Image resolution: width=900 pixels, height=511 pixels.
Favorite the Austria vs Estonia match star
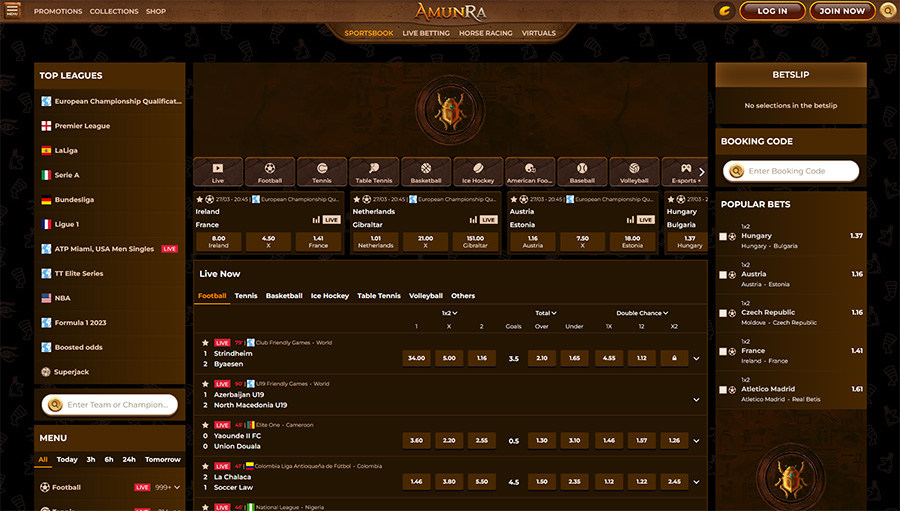514,199
